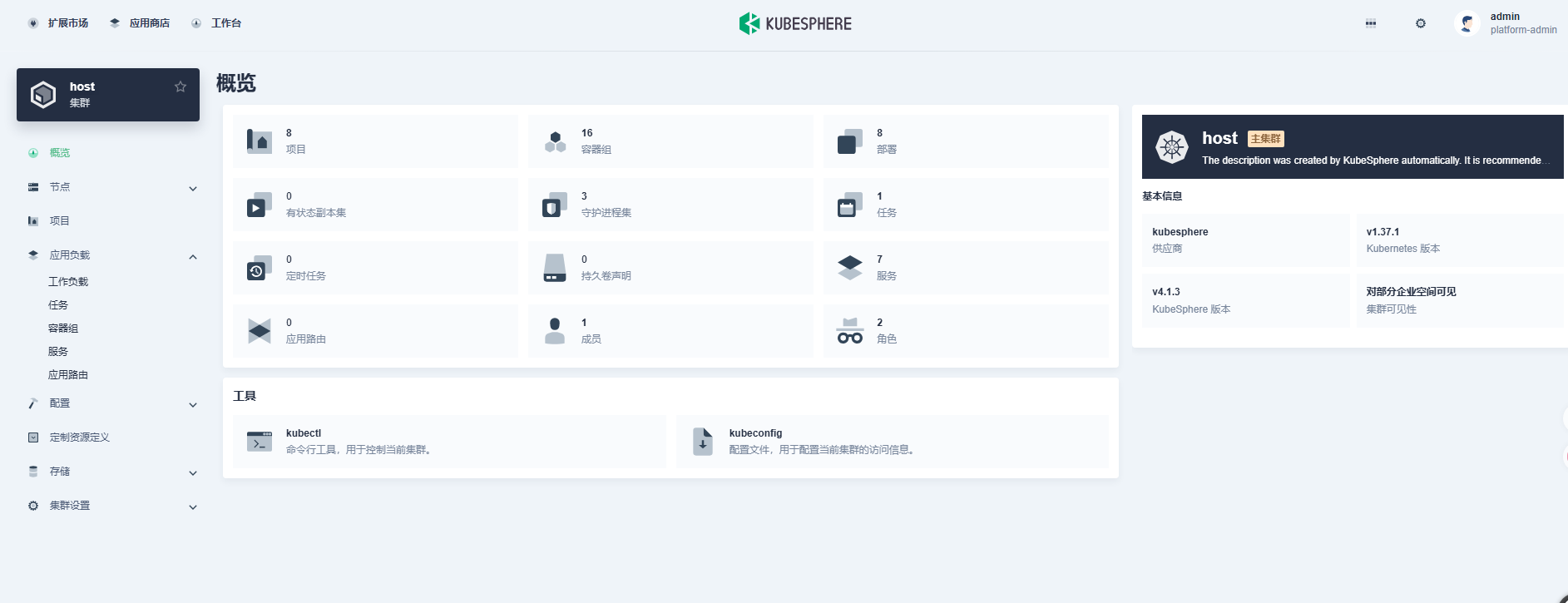Open kubectl terminal icon
Screen dimensions: 1568x603
tap(260, 442)
